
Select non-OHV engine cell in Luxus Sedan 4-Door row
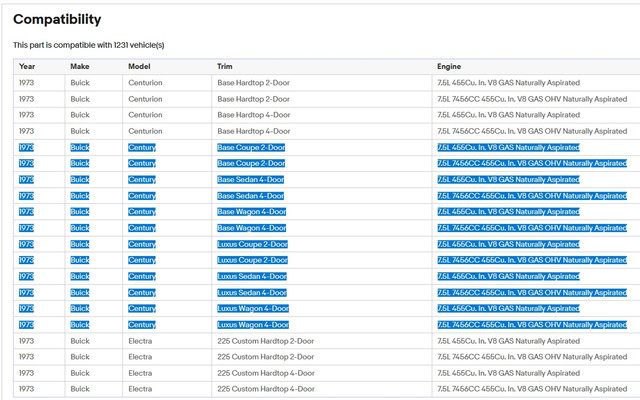(509, 276)
